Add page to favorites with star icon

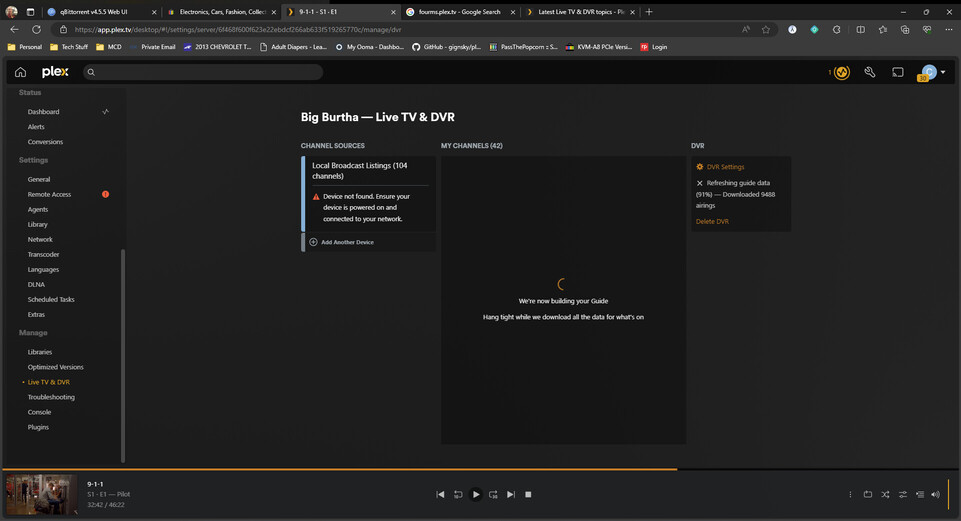click(x=765, y=29)
